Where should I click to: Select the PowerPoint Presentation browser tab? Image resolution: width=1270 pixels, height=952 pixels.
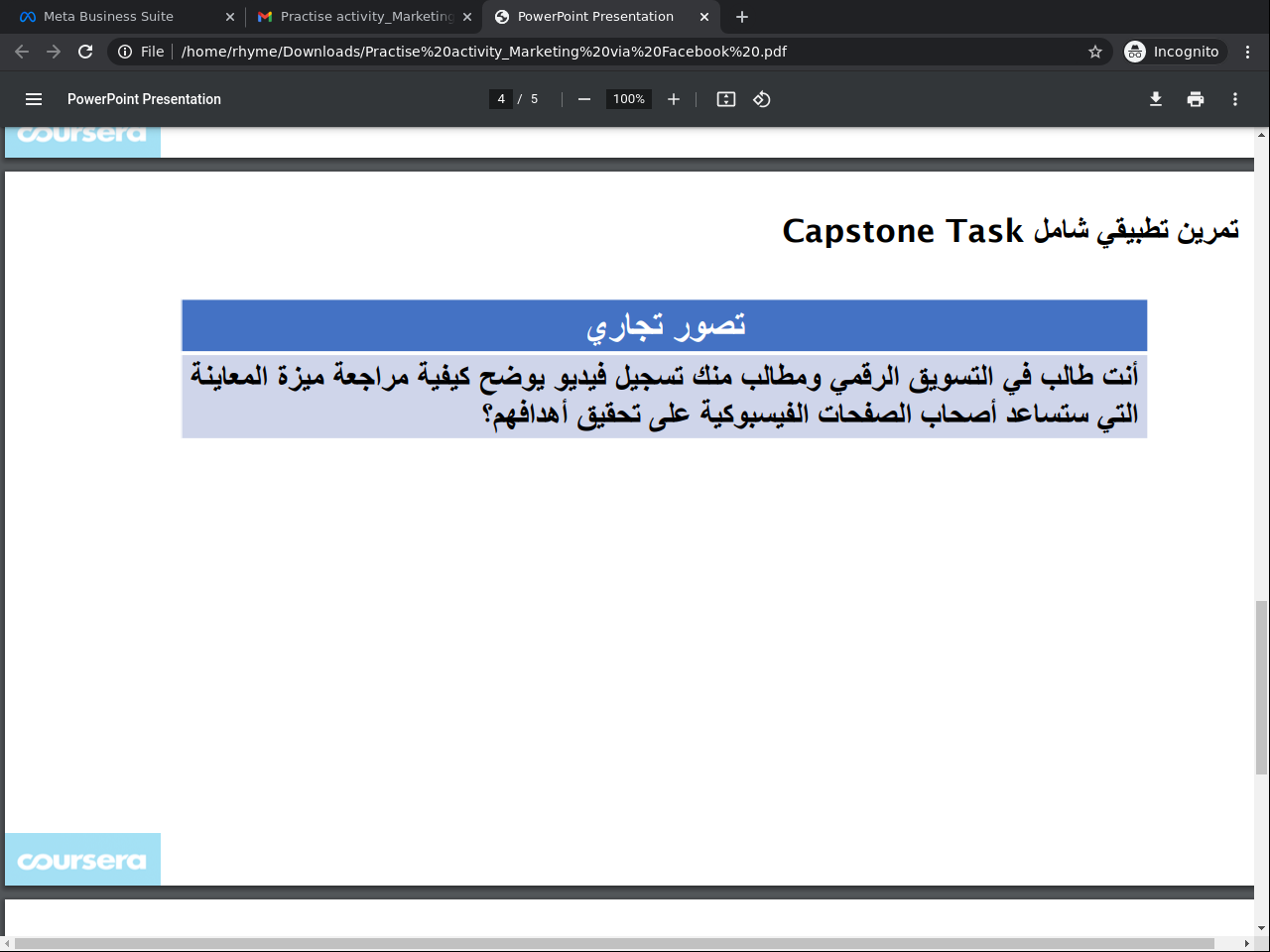pos(601,17)
